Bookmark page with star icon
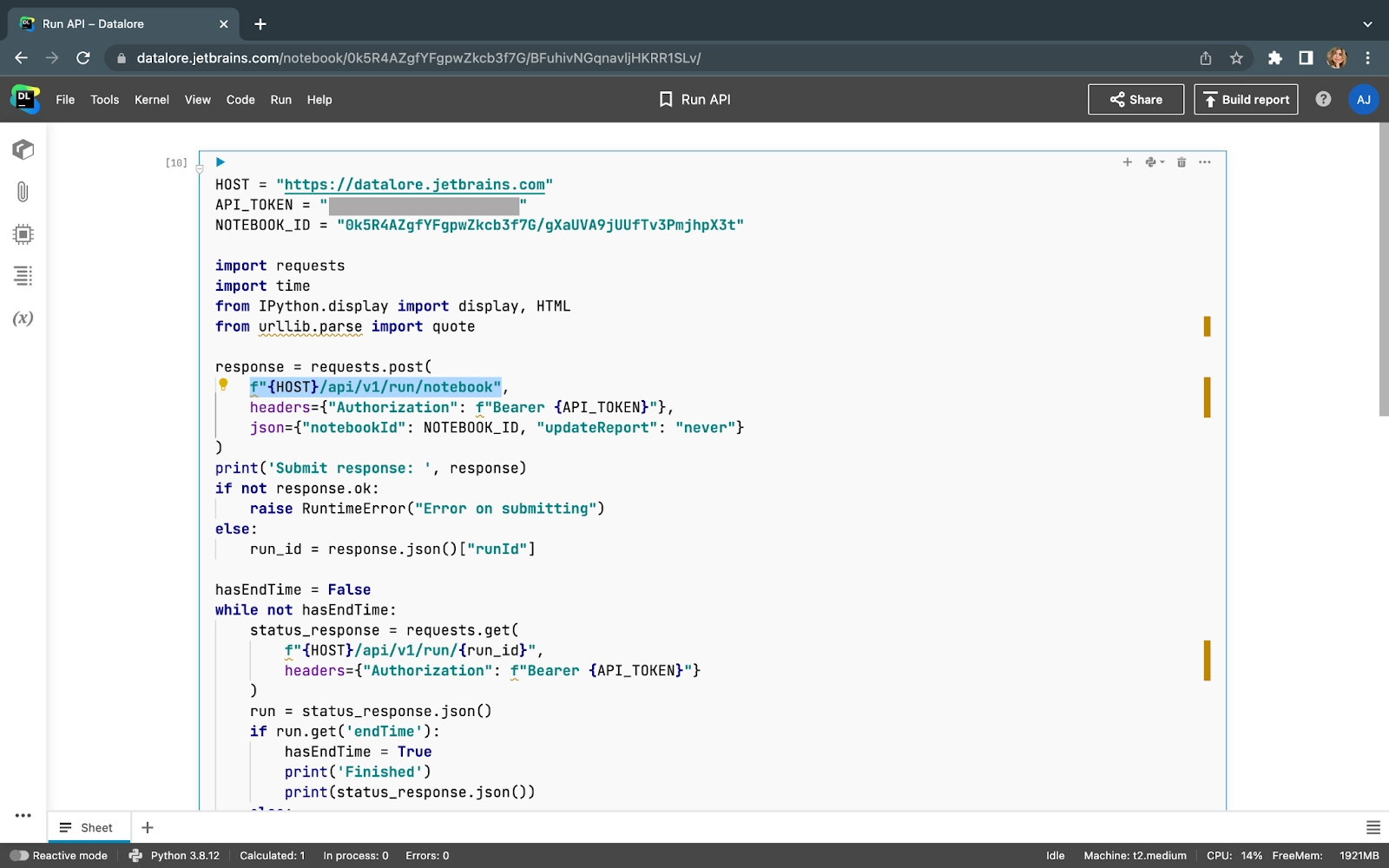 click(1236, 58)
